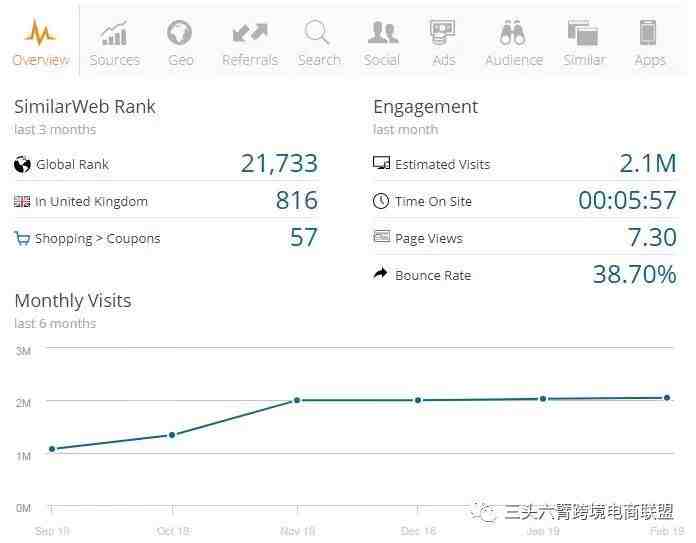Click the 2M y-axis label
This screenshot has width=696, height=543.
pos(24,403)
